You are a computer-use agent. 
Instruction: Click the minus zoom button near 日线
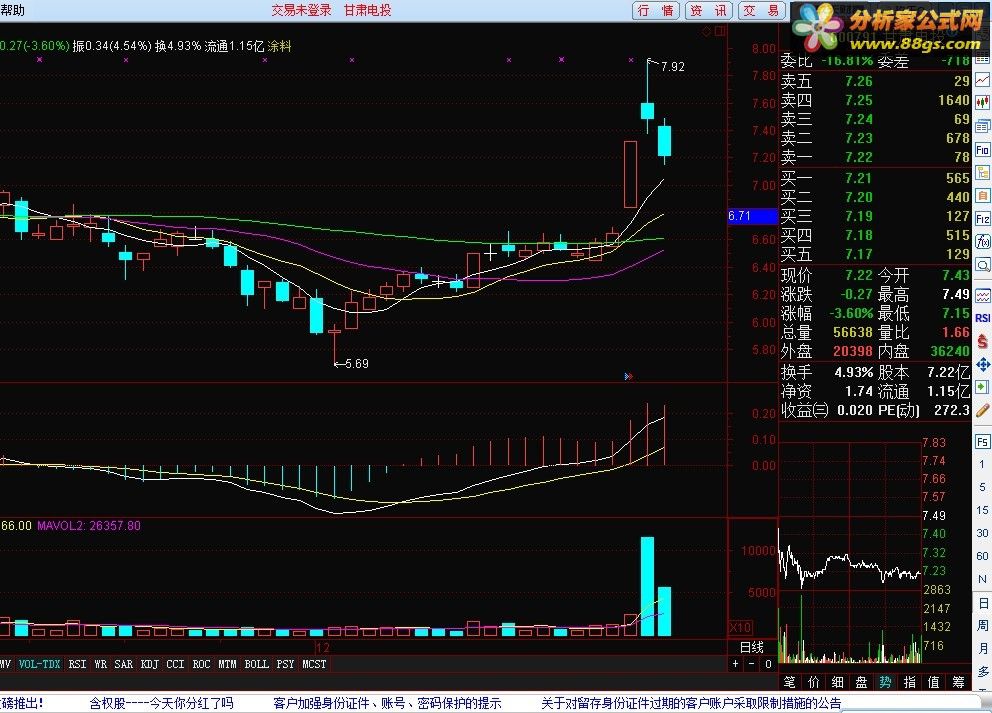pos(752,664)
